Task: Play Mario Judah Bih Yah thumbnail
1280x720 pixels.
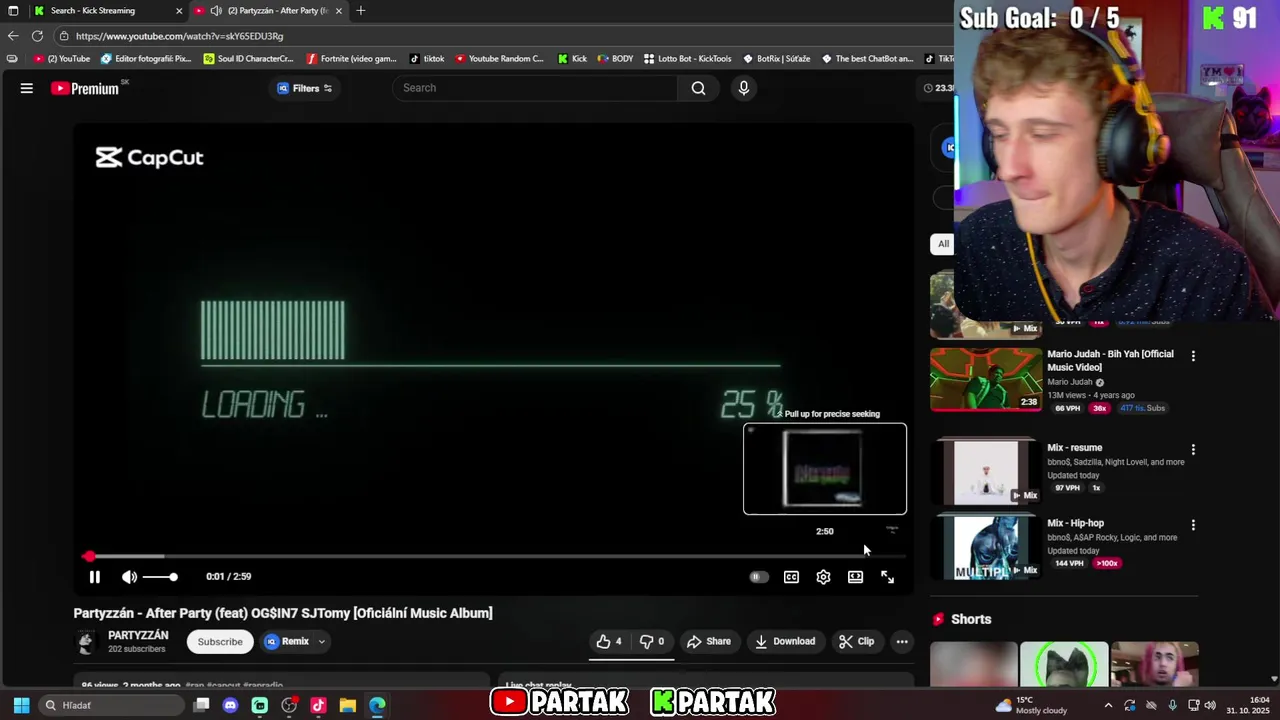Action: (986, 379)
